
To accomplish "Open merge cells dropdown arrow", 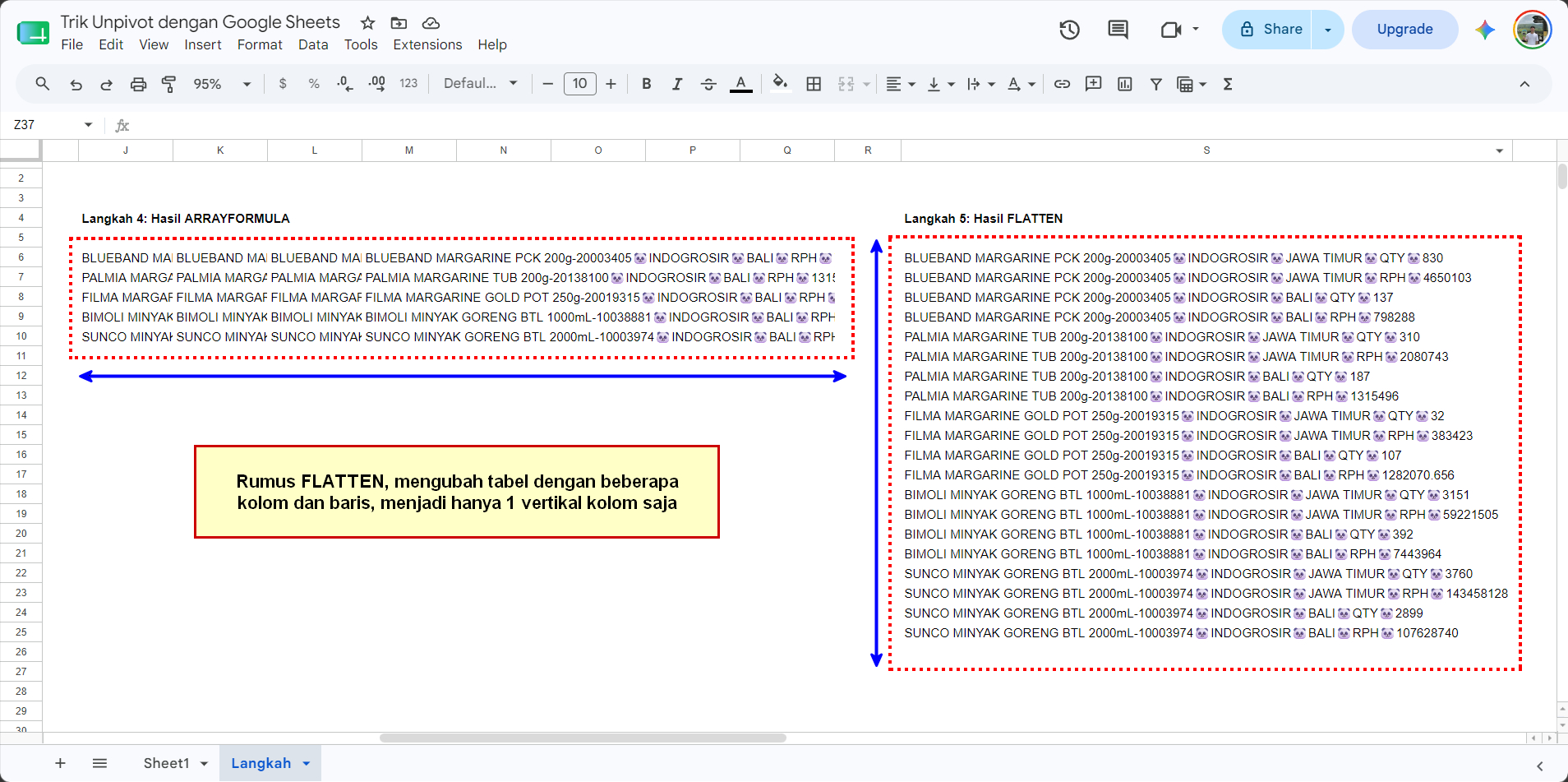I will tap(867, 84).
